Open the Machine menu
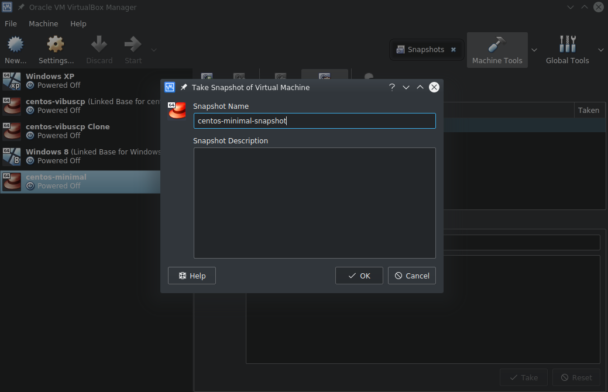The width and height of the screenshot is (608, 392). coord(43,24)
